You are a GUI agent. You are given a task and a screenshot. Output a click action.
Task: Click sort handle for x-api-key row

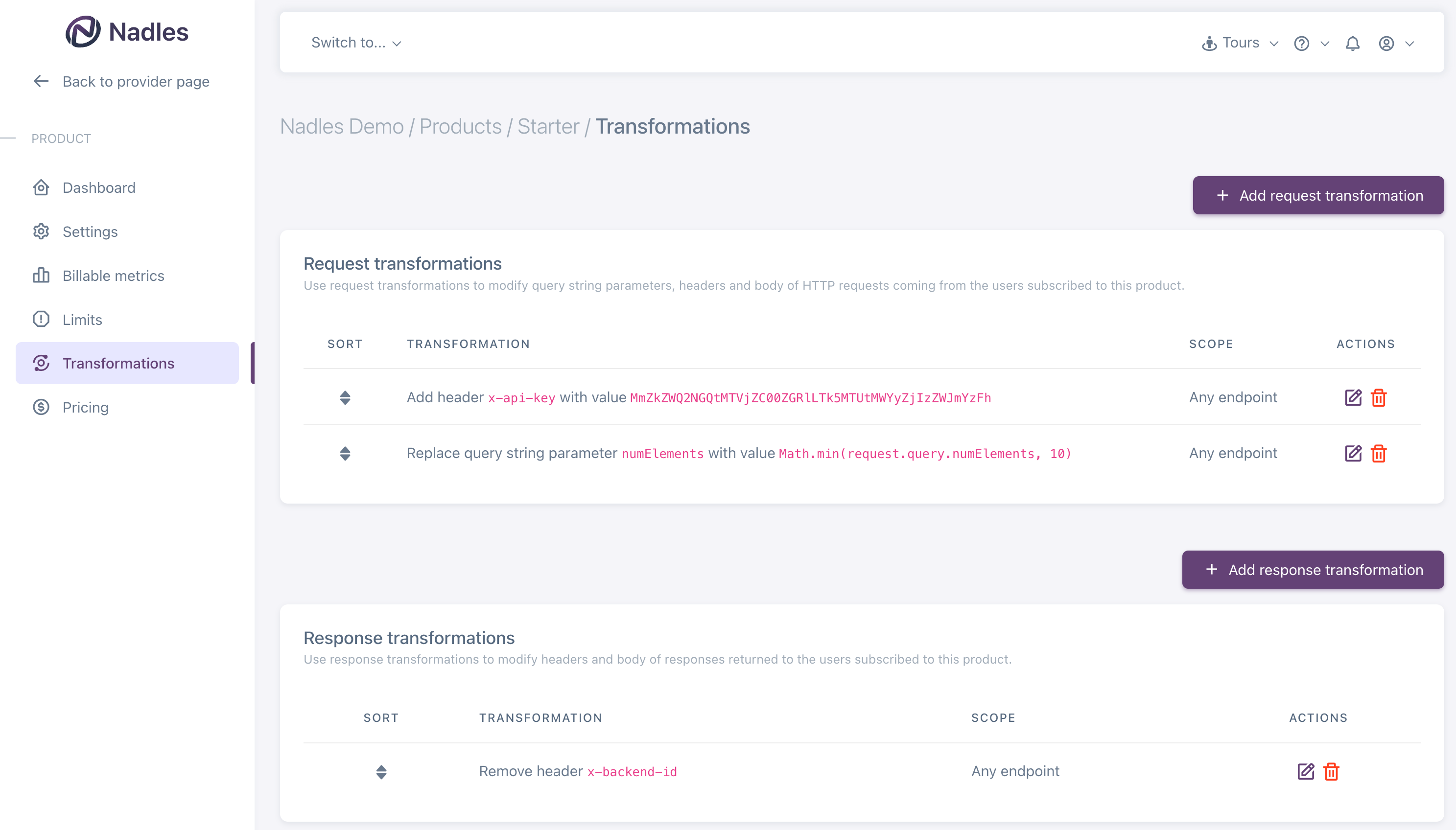click(345, 397)
